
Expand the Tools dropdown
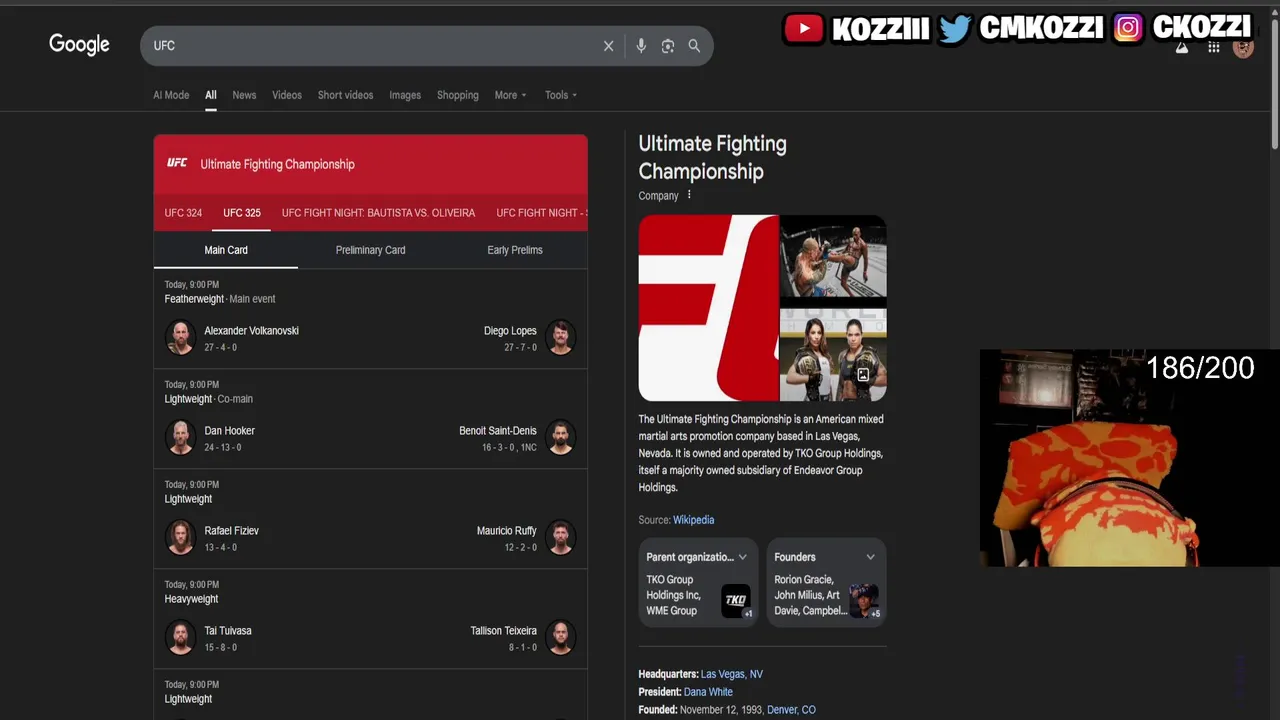click(561, 95)
